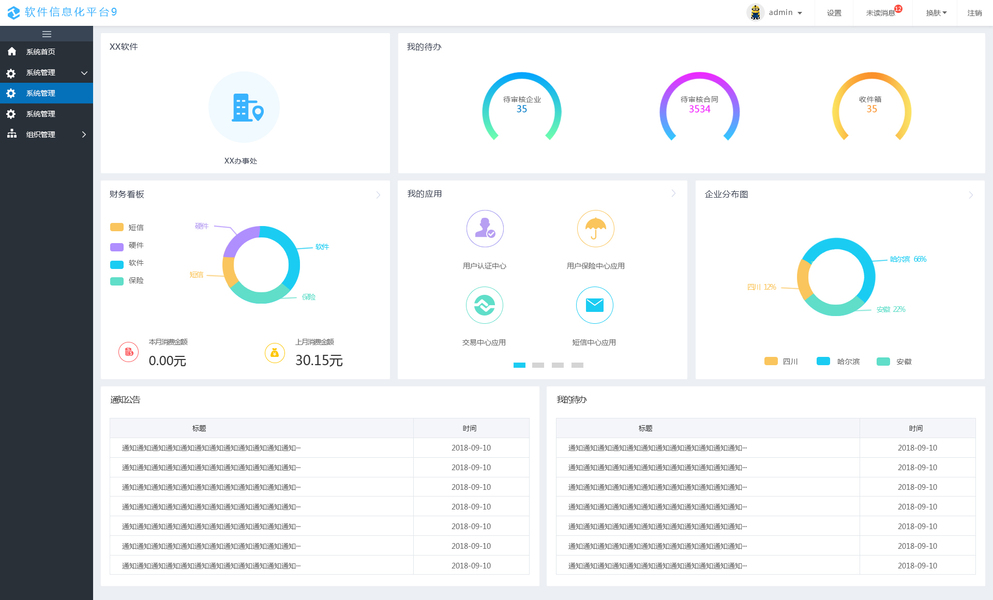Click the admin avatar picture
Image resolution: width=993 pixels, height=600 pixels.
click(755, 12)
